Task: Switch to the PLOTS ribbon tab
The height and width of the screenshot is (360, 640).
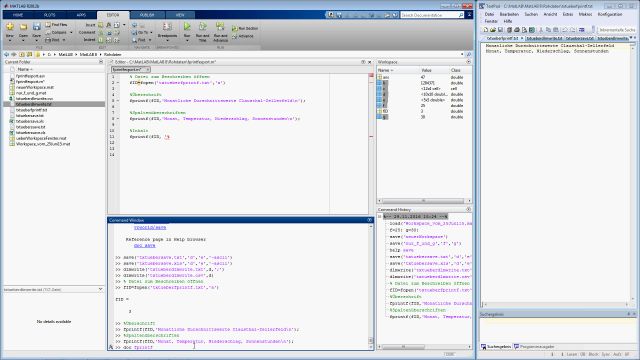Action: (x=49, y=15)
